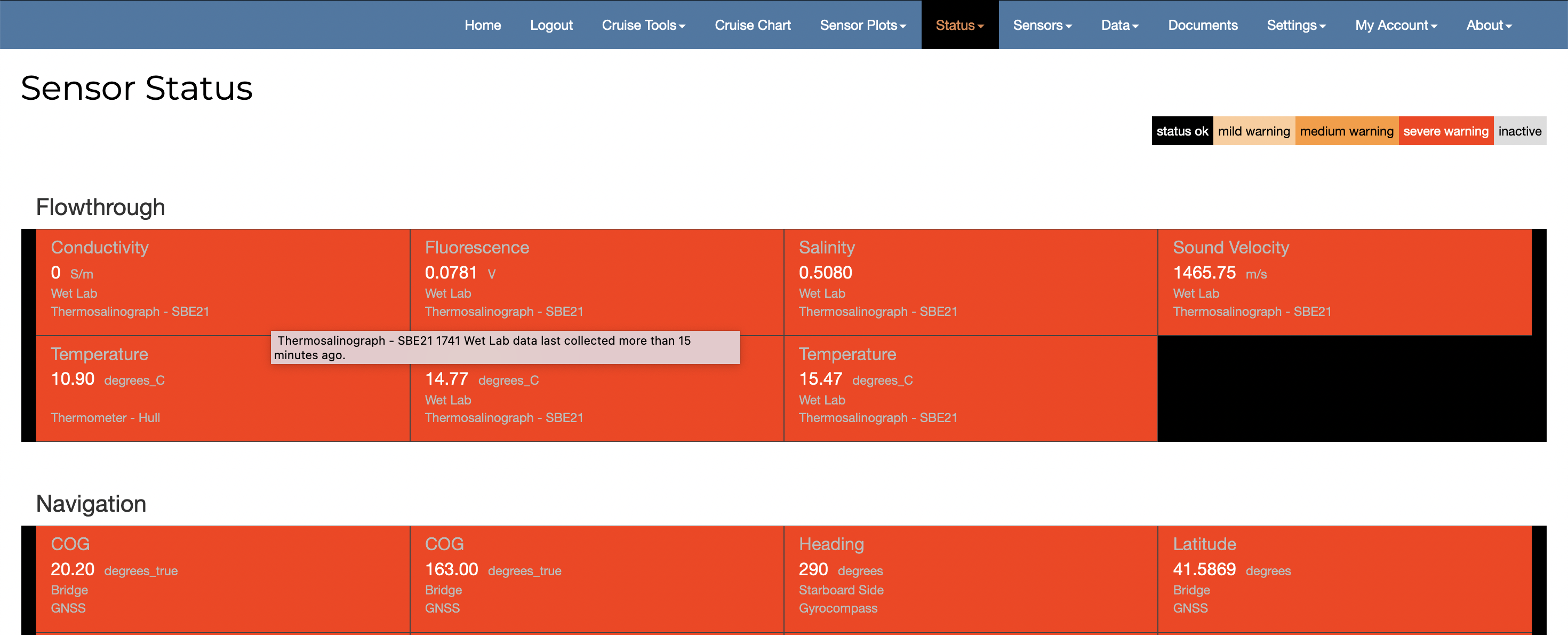1568x635 pixels.
Task: Open the Status dropdown menu
Action: click(959, 25)
